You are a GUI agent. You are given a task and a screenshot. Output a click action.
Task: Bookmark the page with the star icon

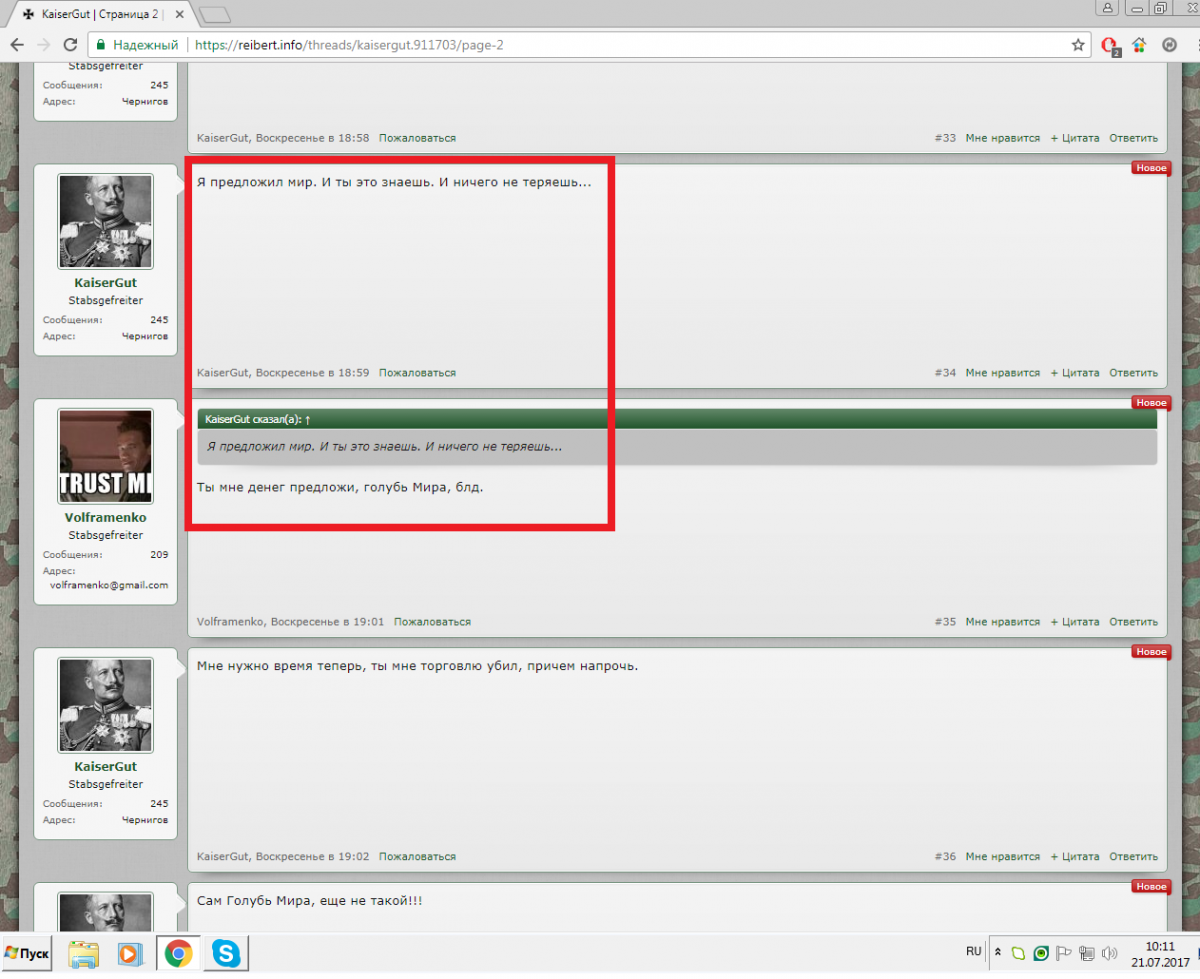(x=1078, y=45)
